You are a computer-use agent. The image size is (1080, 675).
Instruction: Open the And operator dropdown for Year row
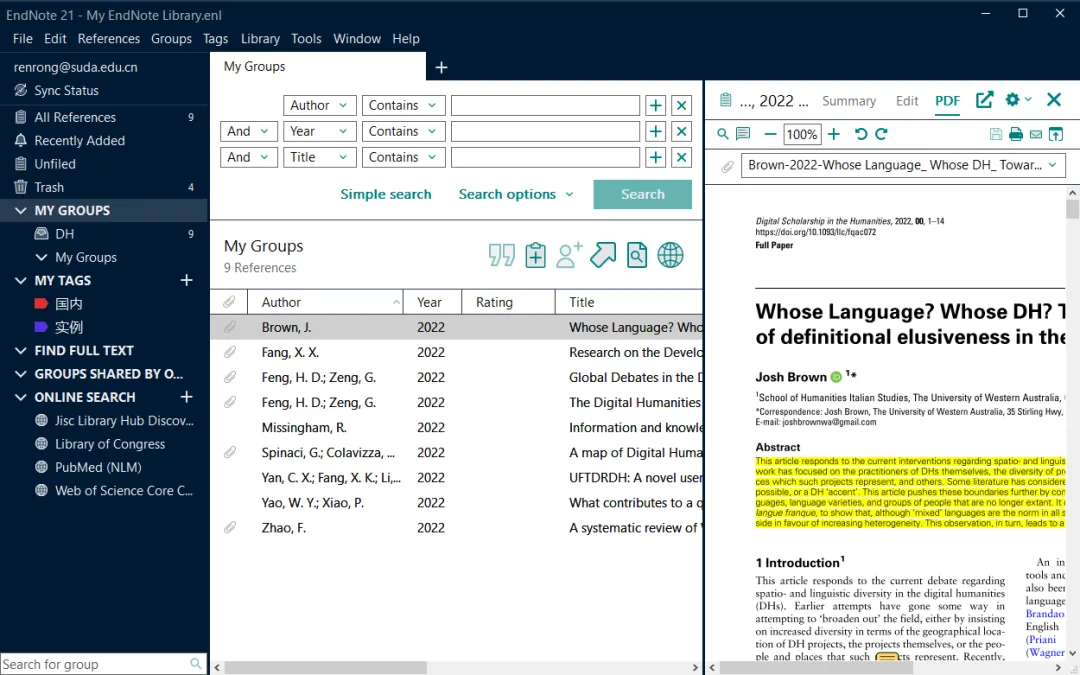249,132
